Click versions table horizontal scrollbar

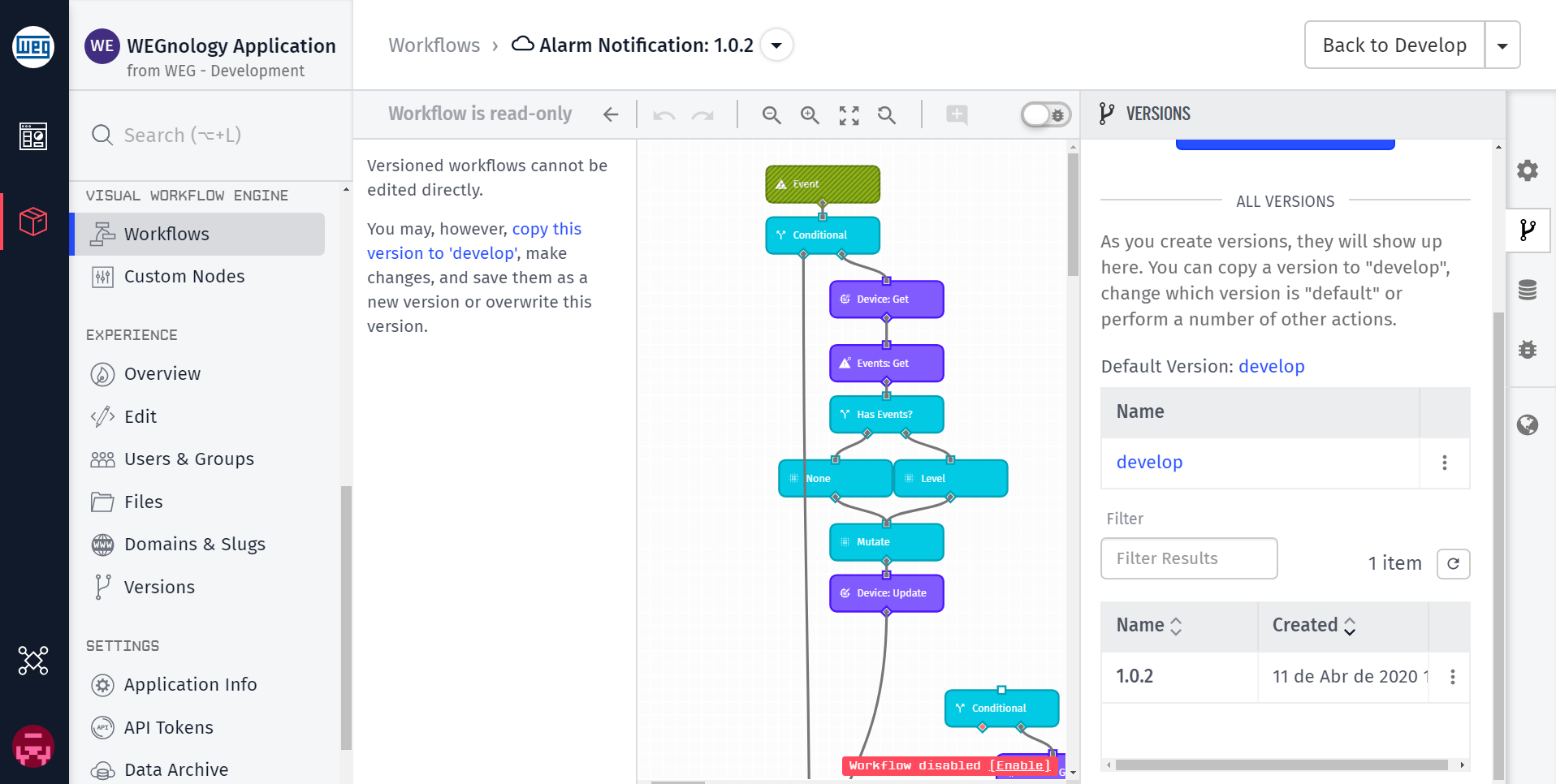coord(1282,765)
